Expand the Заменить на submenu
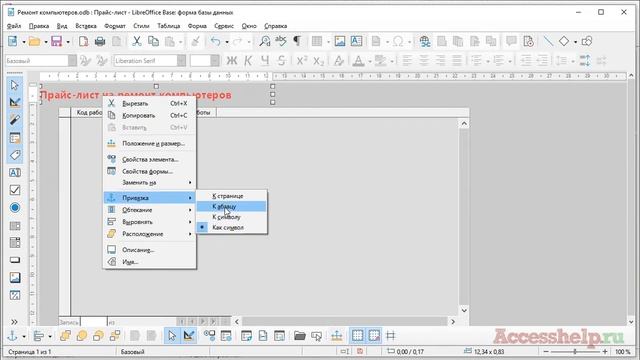 pyautogui.click(x=149, y=182)
